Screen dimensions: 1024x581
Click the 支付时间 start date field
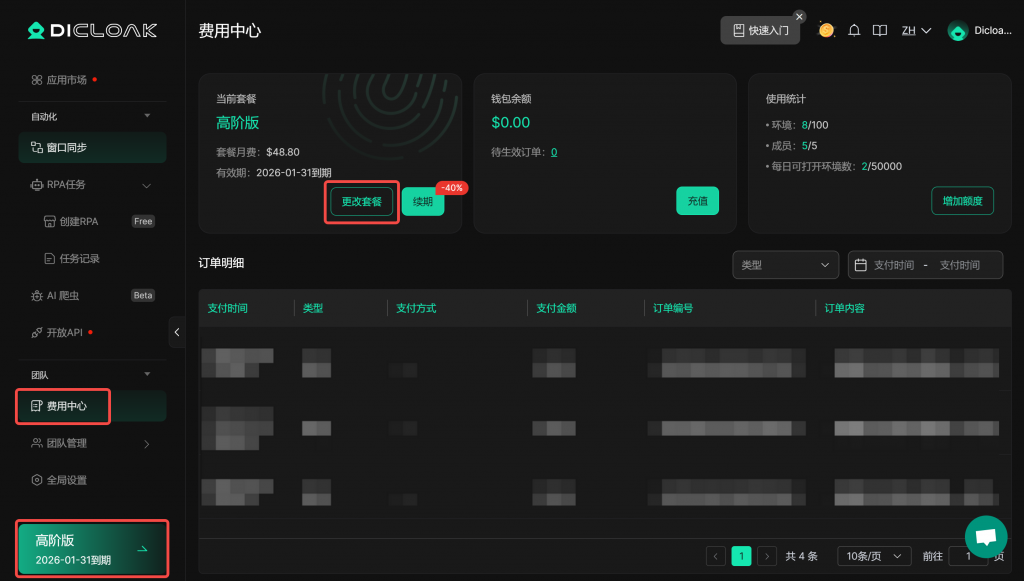click(893, 265)
